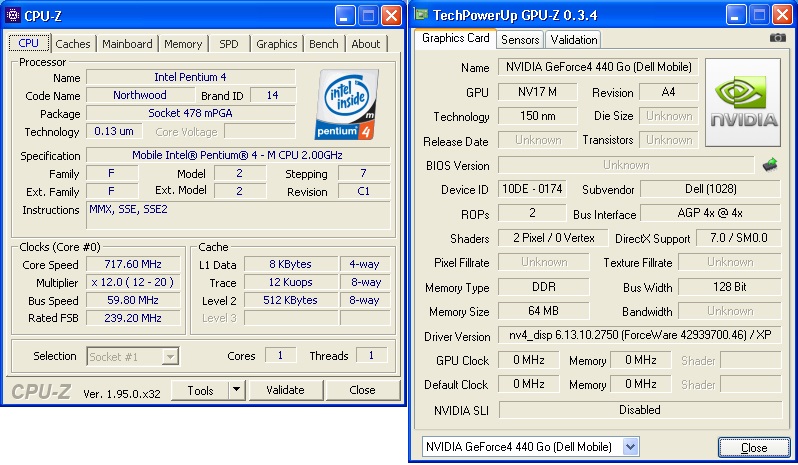Viewport: 798px width, 465px height.
Task: Open the Memory tab in CPU-Z
Action: 183,44
